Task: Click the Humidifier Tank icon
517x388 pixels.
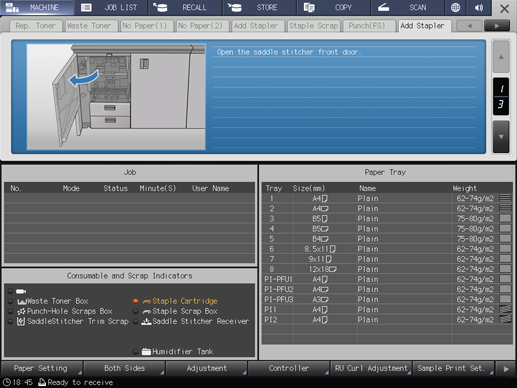Action: click(x=146, y=351)
